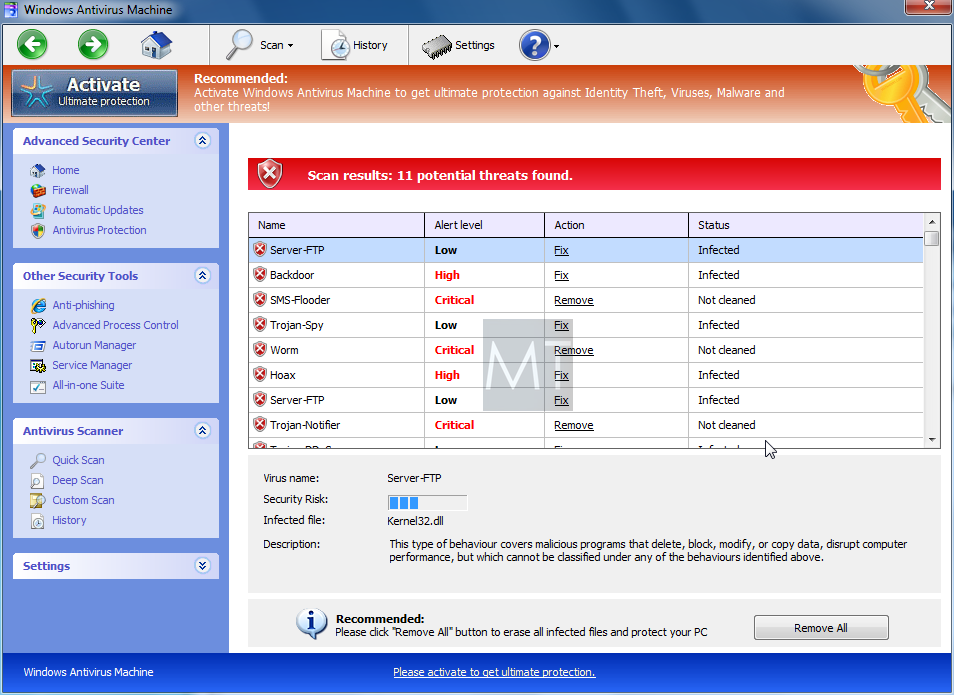Click the Scan magnifying glass icon
Image resolution: width=954 pixels, height=695 pixels.
coord(239,45)
